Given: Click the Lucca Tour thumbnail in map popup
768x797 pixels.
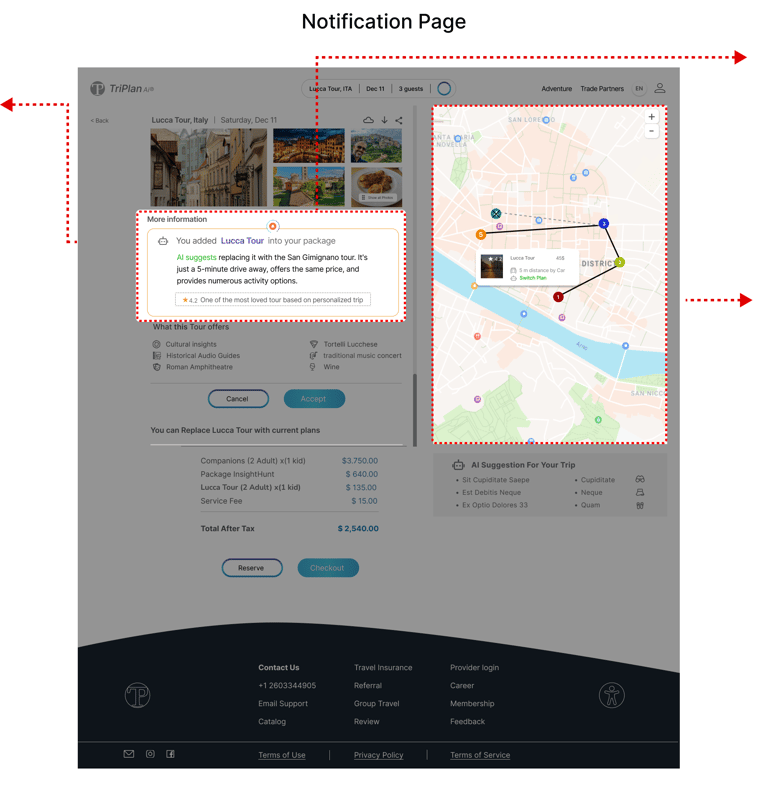Looking at the screenshot, I should point(492,266).
